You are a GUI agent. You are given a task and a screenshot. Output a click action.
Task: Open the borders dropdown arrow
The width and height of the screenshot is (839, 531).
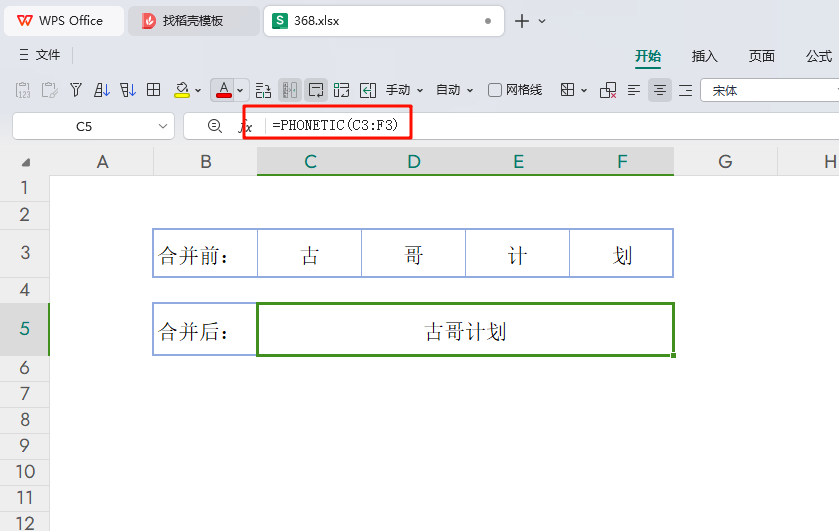pyautogui.click(x=584, y=90)
